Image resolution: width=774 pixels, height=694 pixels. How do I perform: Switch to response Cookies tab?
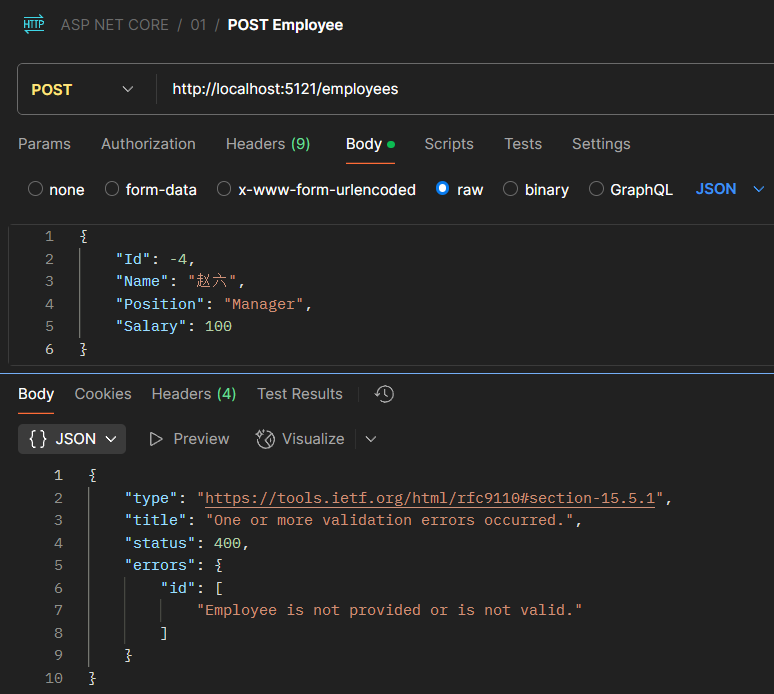click(x=103, y=394)
